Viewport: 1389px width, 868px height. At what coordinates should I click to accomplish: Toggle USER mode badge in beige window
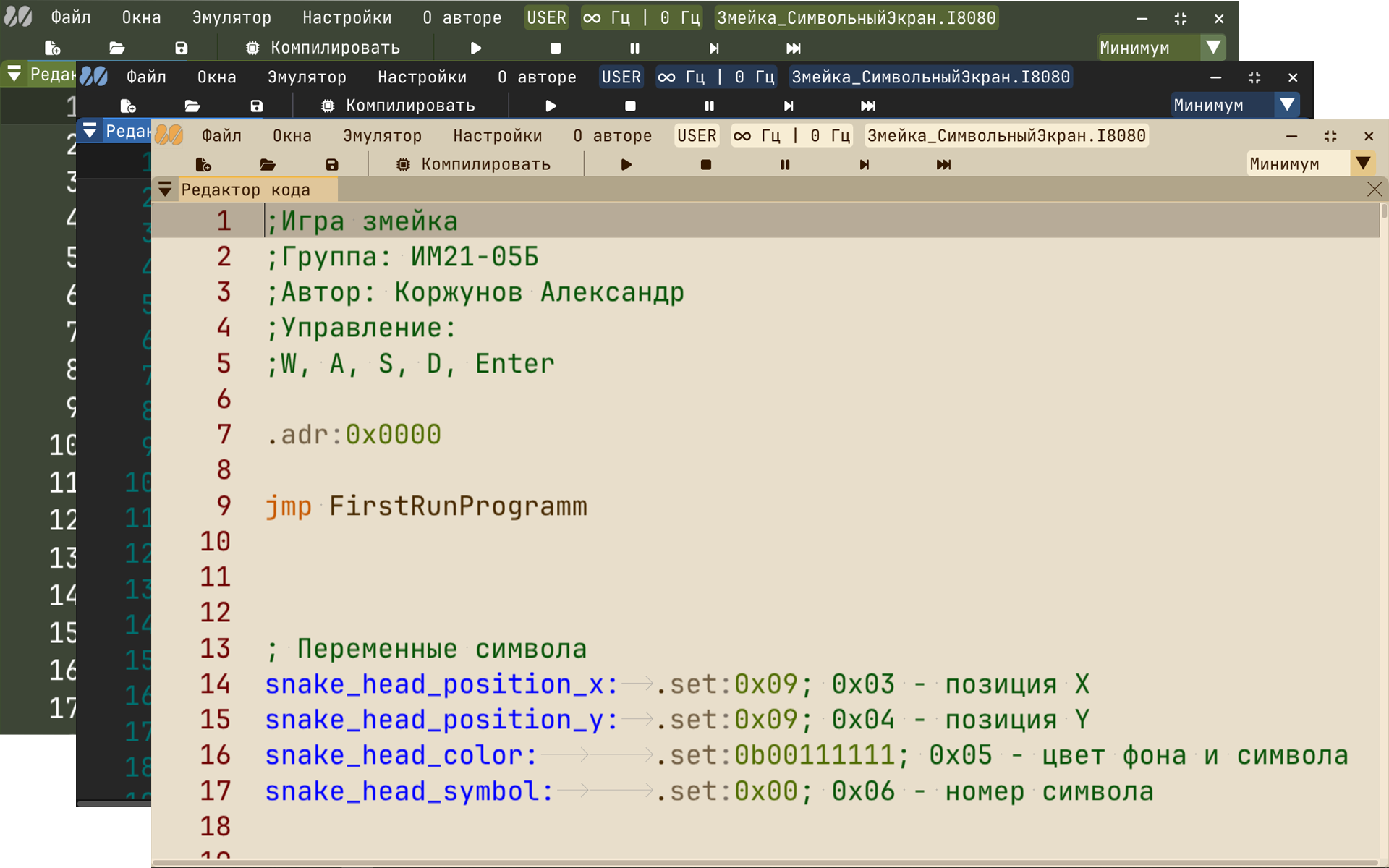click(x=696, y=136)
